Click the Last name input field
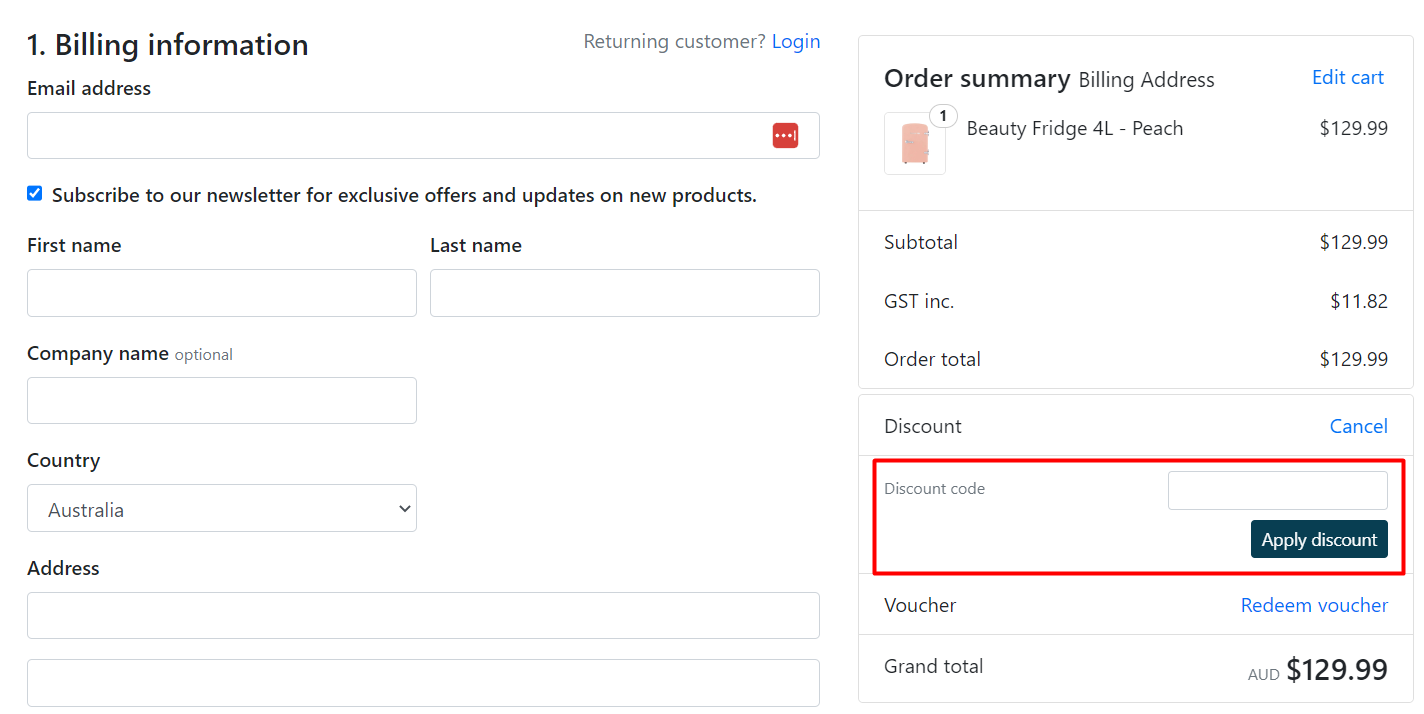The image size is (1424, 714). (x=625, y=293)
